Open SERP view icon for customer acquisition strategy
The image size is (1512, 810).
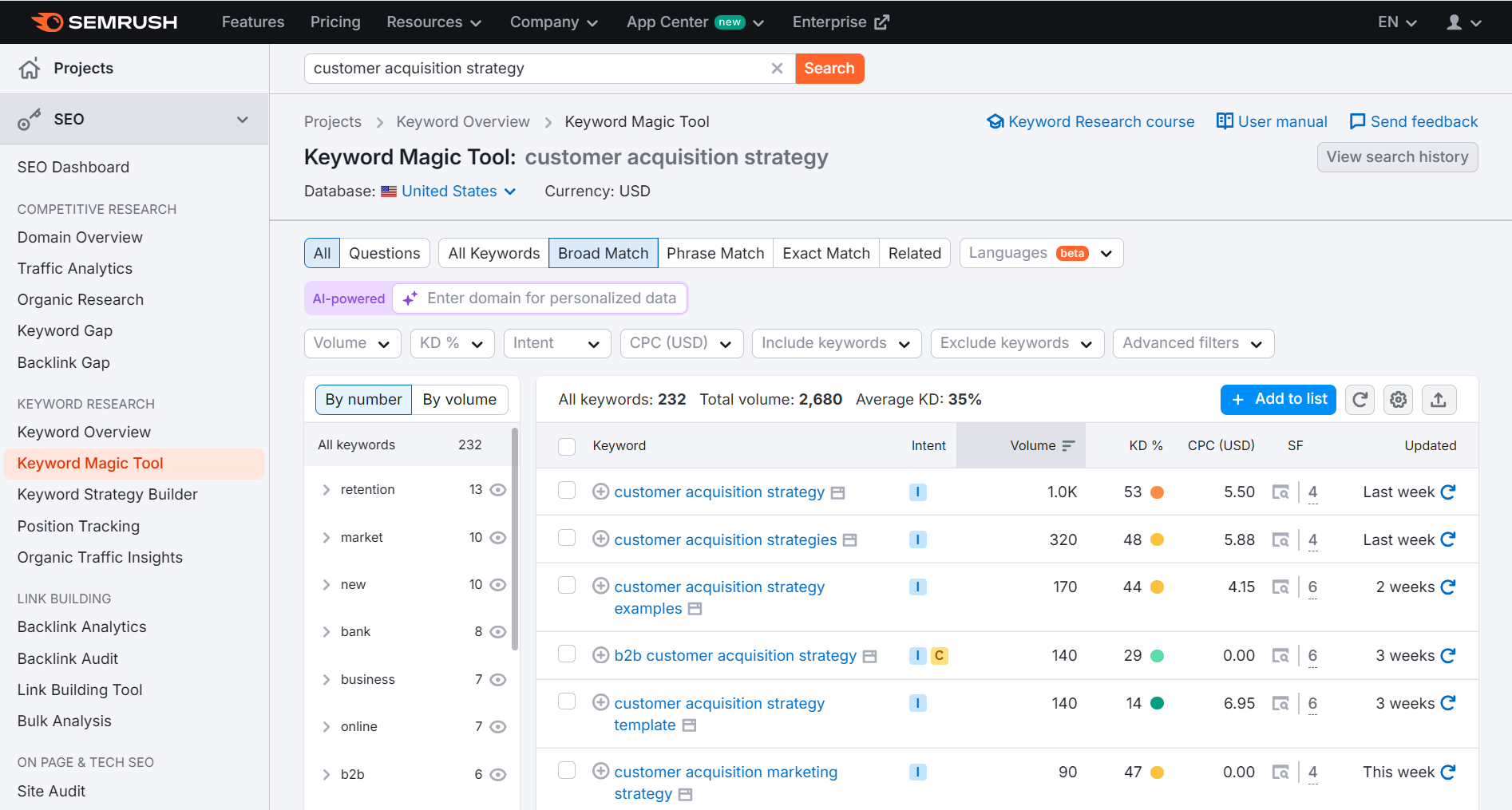coord(1280,492)
